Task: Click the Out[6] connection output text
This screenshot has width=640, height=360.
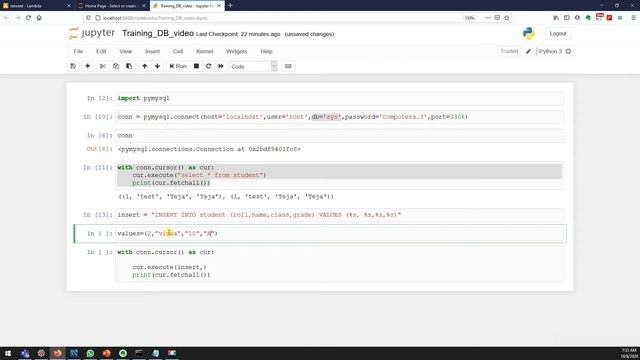Action: click(209, 149)
